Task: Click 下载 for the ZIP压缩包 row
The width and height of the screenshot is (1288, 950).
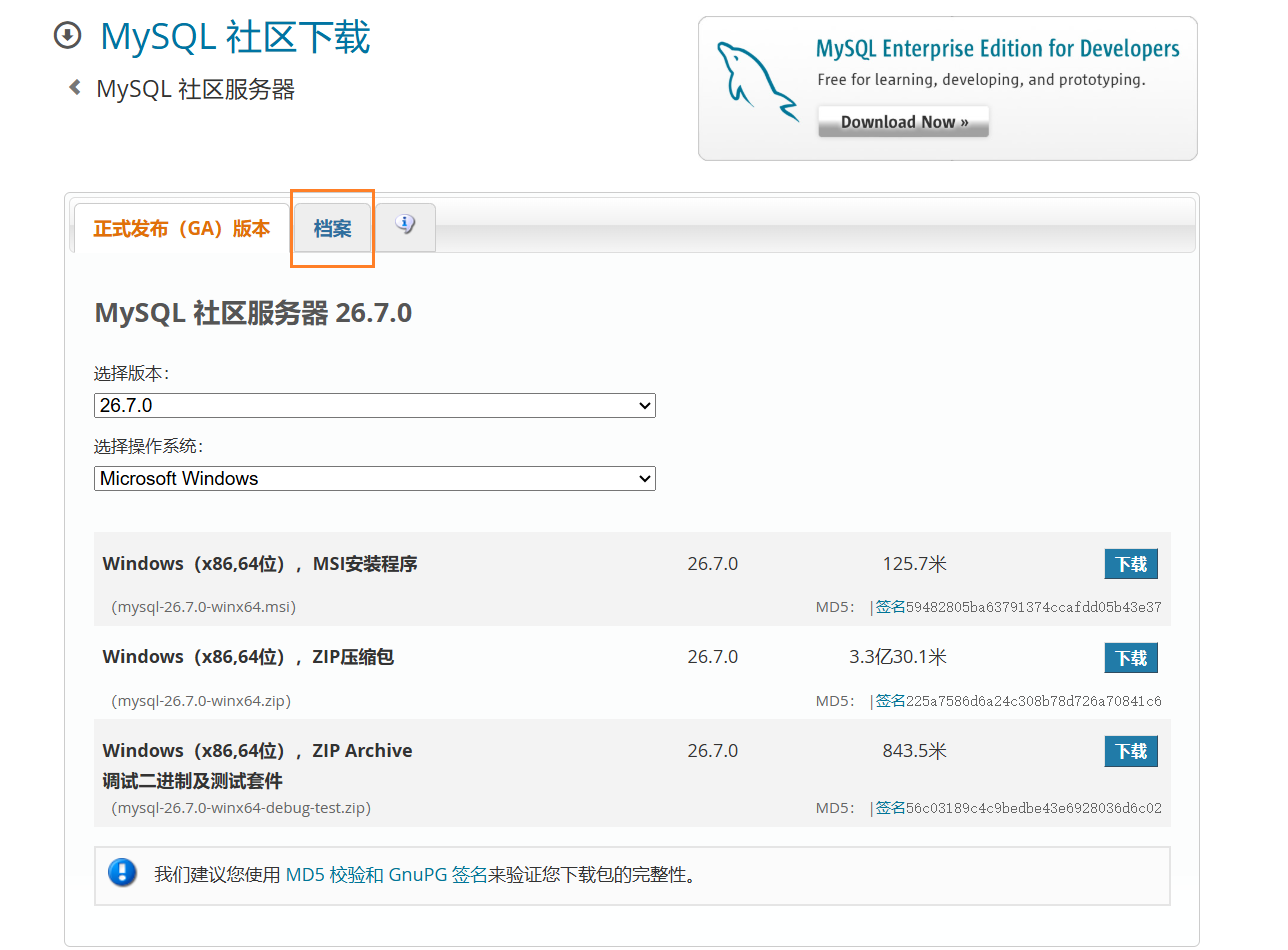Action: pyautogui.click(x=1131, y=658)
